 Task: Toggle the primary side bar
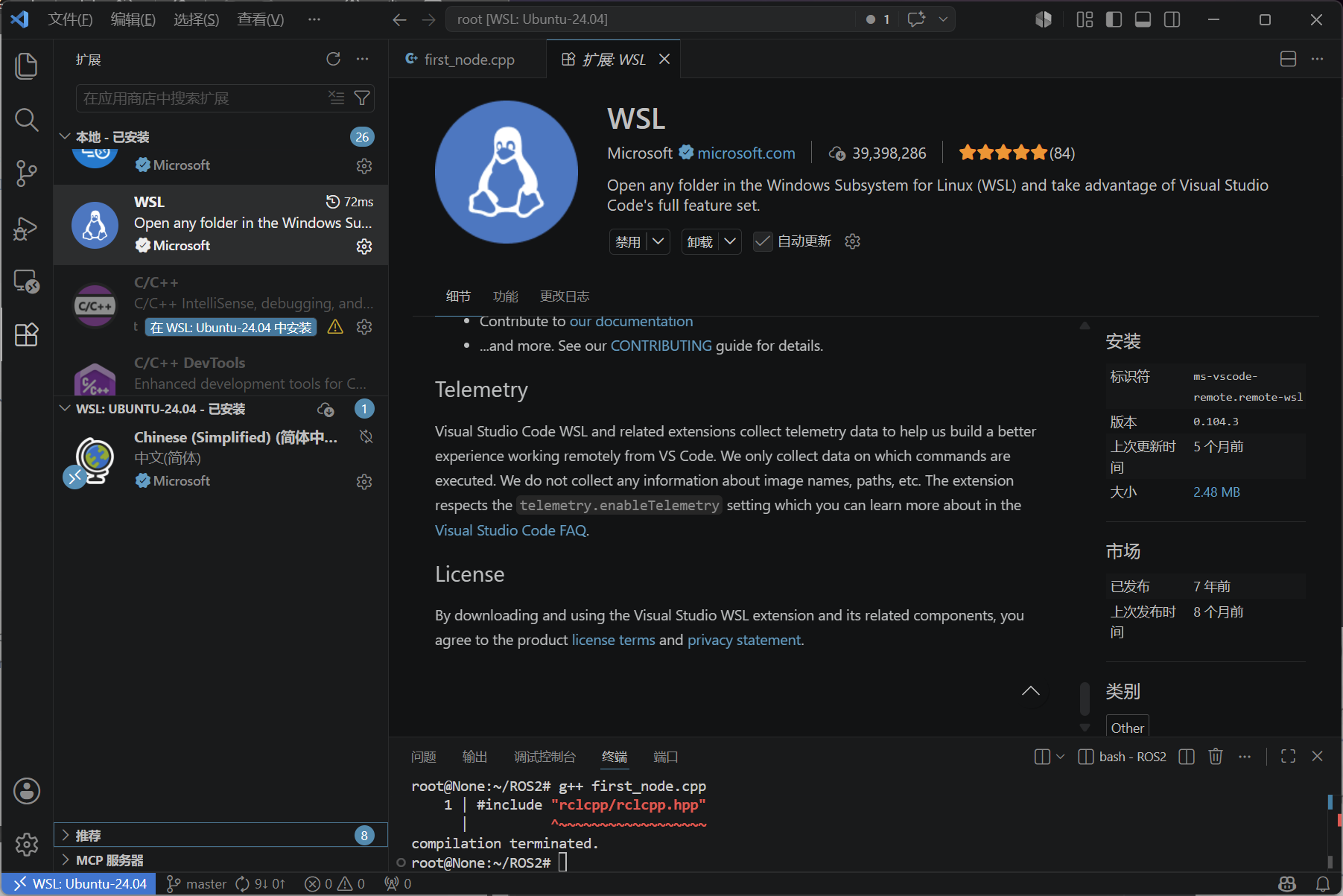pos(1114,19)
